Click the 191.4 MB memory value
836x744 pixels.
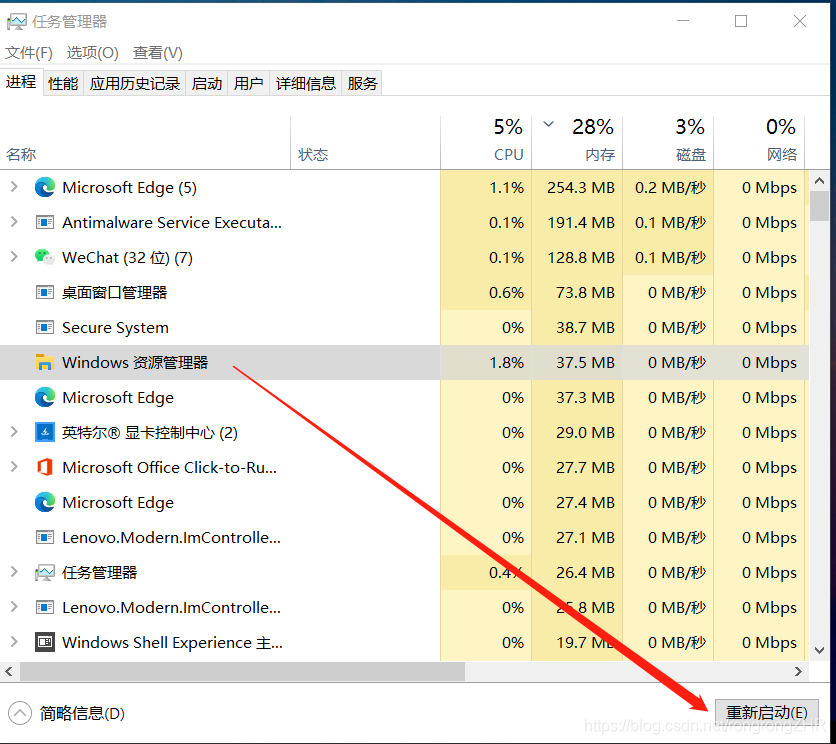click(x=581, y=222)
